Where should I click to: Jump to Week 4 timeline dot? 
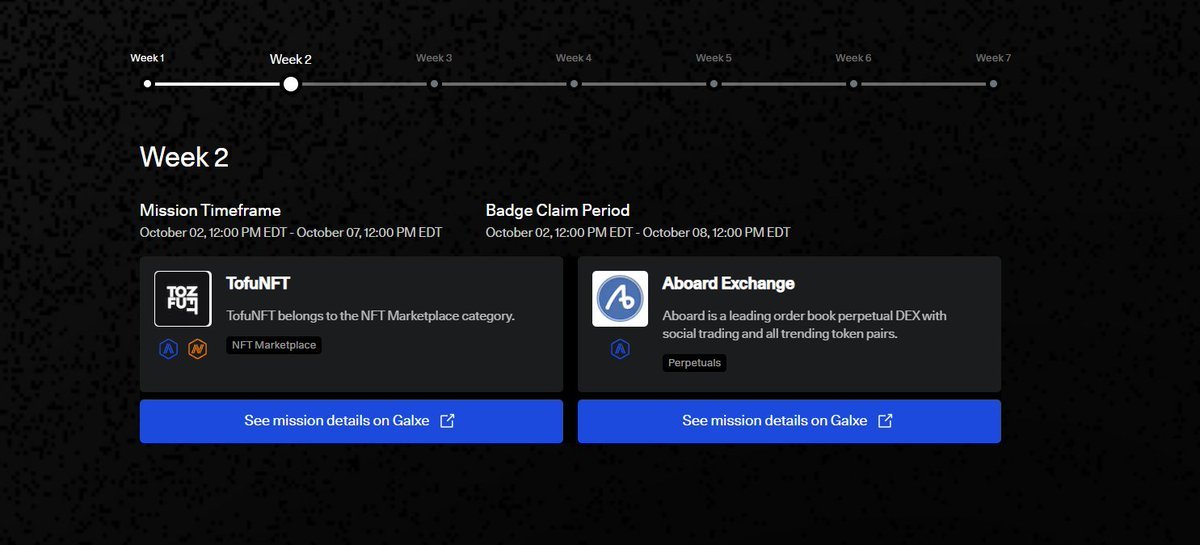coord(574,84)
